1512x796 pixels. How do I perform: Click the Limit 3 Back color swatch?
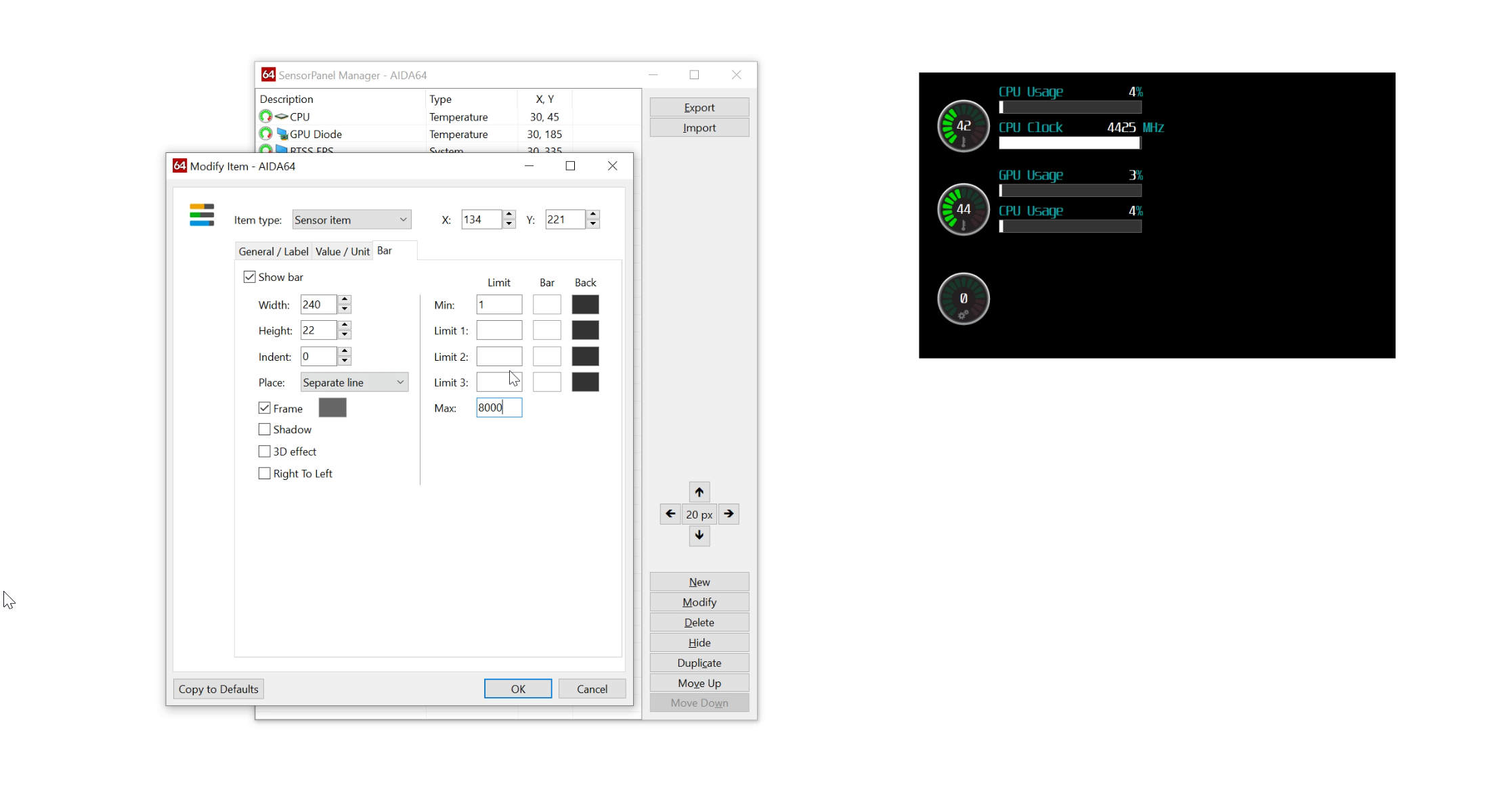[x=586, y=382]
